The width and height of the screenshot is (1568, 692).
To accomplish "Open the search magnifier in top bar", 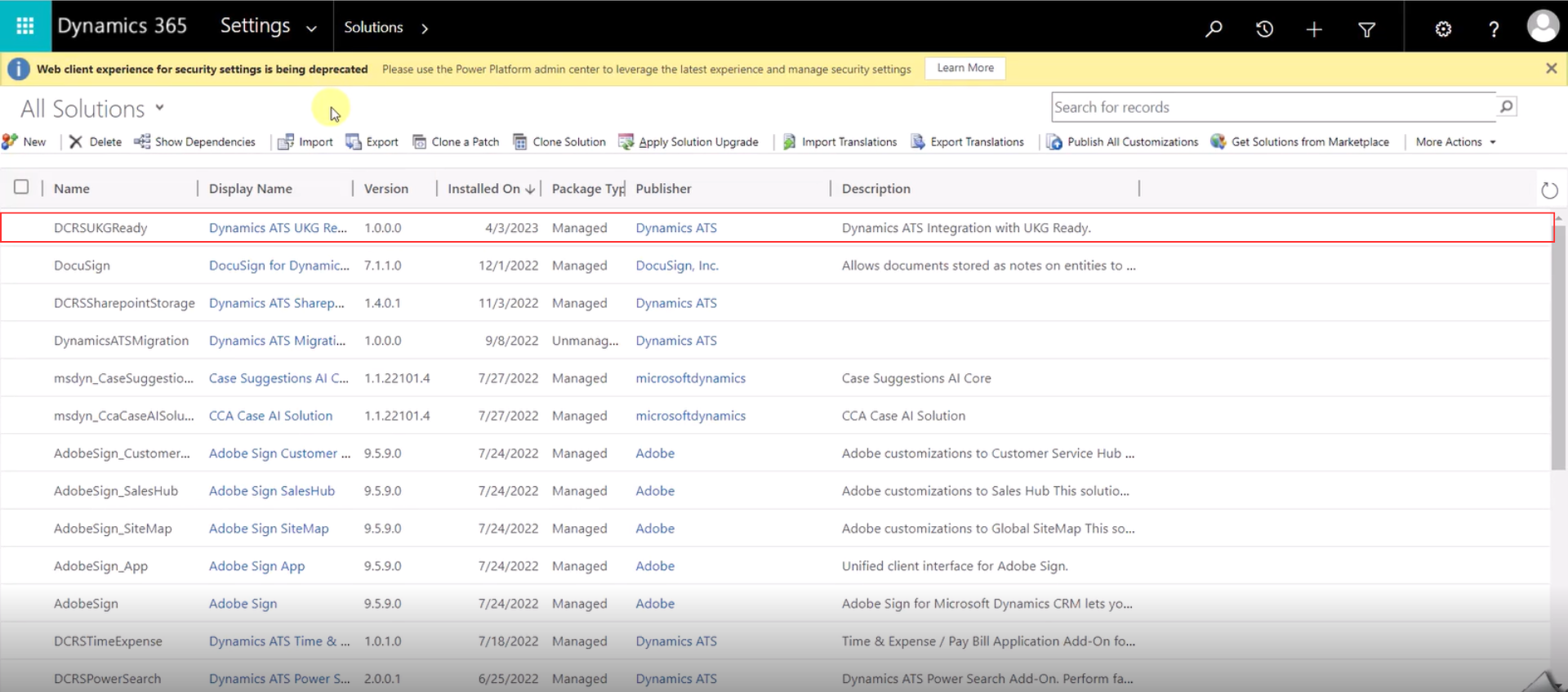I will 1214,29.
